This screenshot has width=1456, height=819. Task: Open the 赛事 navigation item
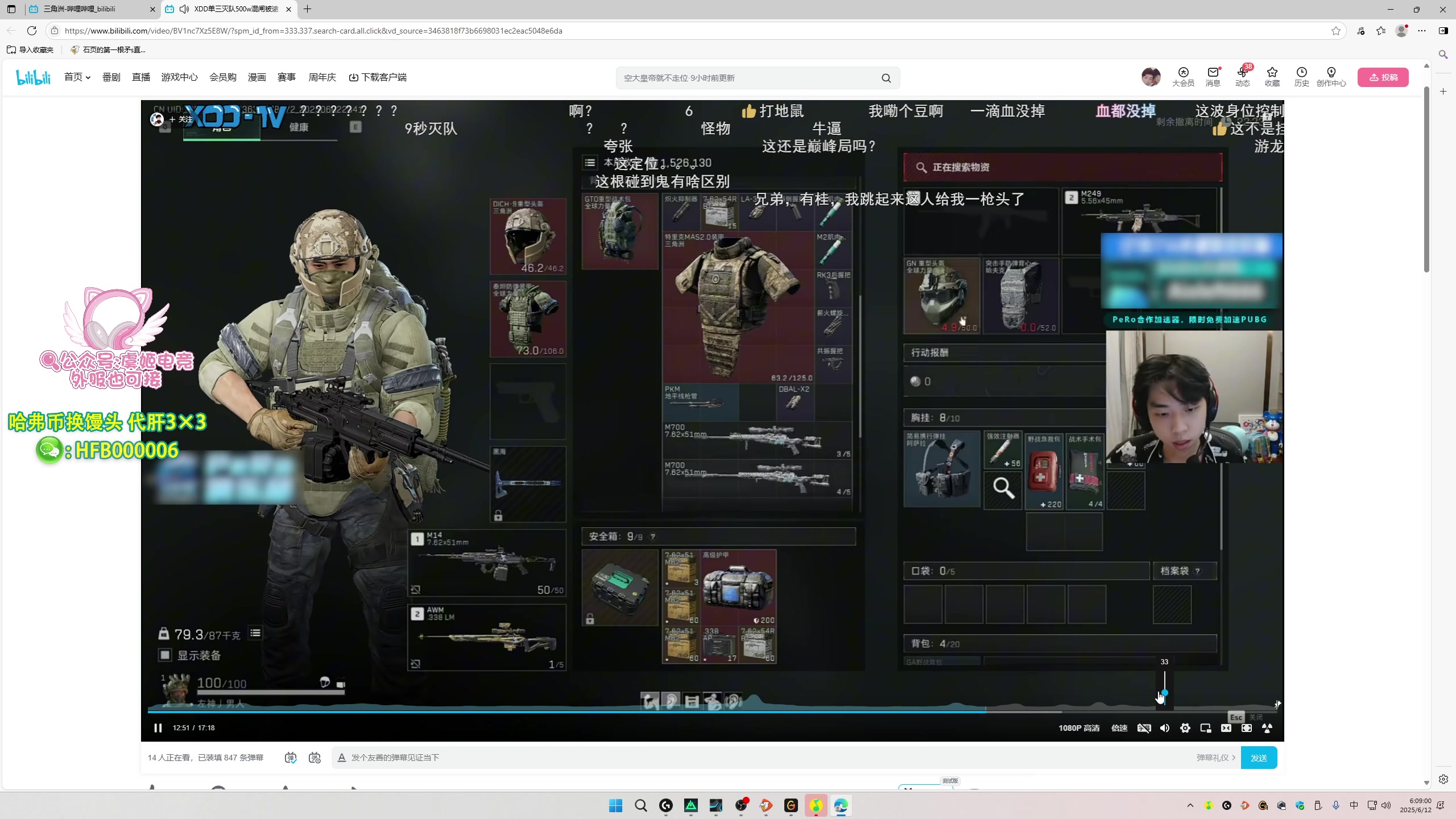(287, 77)
